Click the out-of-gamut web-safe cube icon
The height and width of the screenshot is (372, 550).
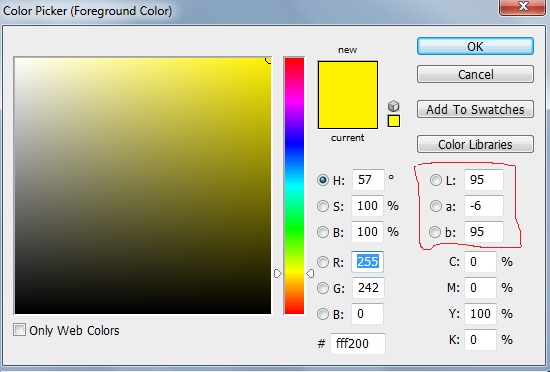(x=394, y=106)
